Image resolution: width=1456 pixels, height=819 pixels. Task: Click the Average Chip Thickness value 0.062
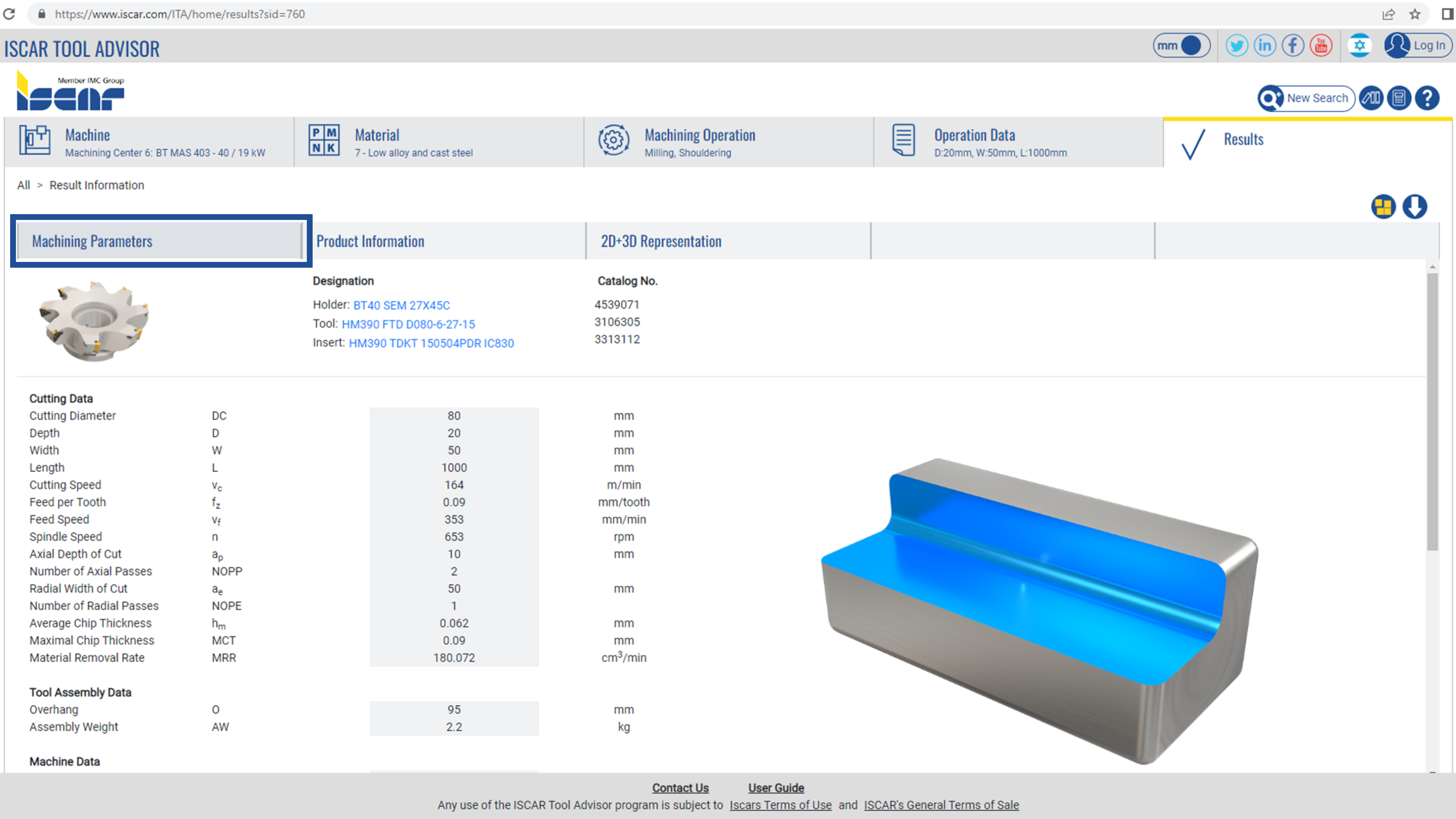[x=454, y=623]
